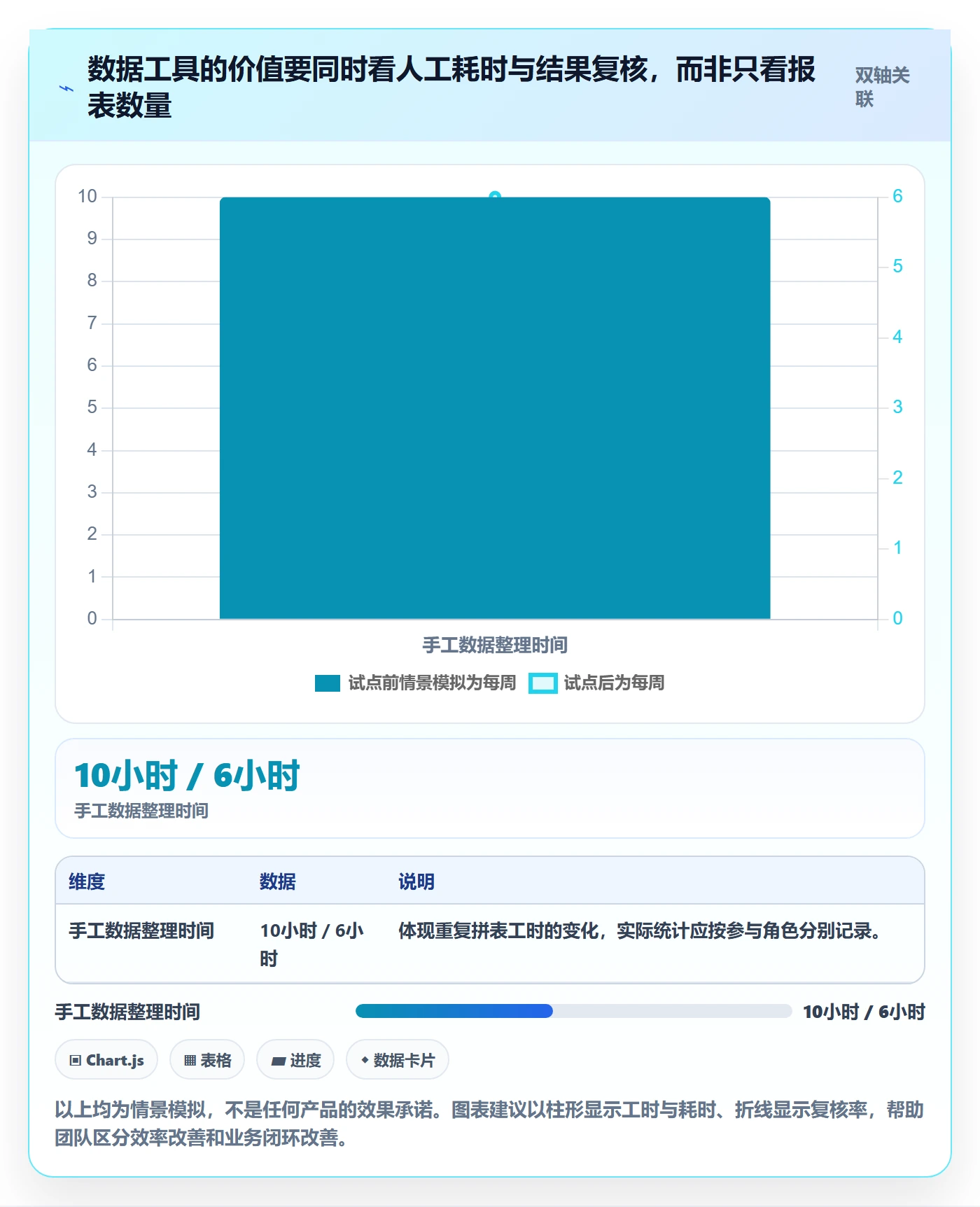Screen dimensions: 980x1207
Task: Click the 10小时 / 6小时 data card value
Action: point(187,776)
